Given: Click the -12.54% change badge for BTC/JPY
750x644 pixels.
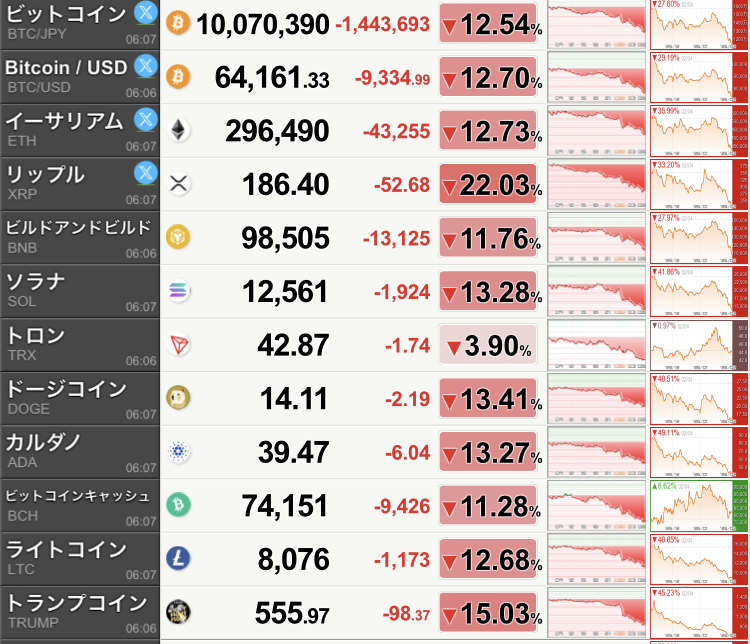Looking at the screenshot, I should 491,24.
